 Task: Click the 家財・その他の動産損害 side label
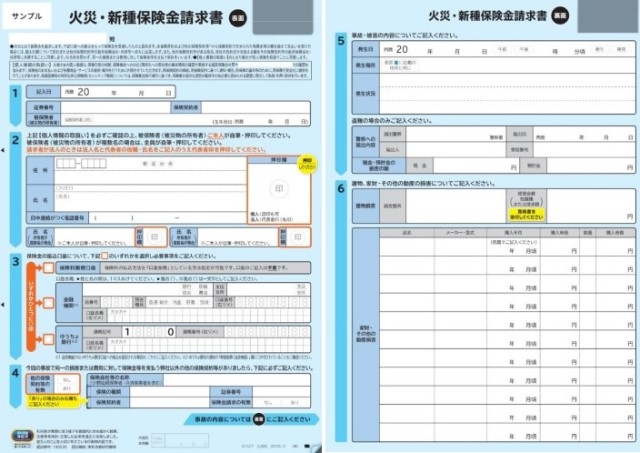click(x=366, y=334)
